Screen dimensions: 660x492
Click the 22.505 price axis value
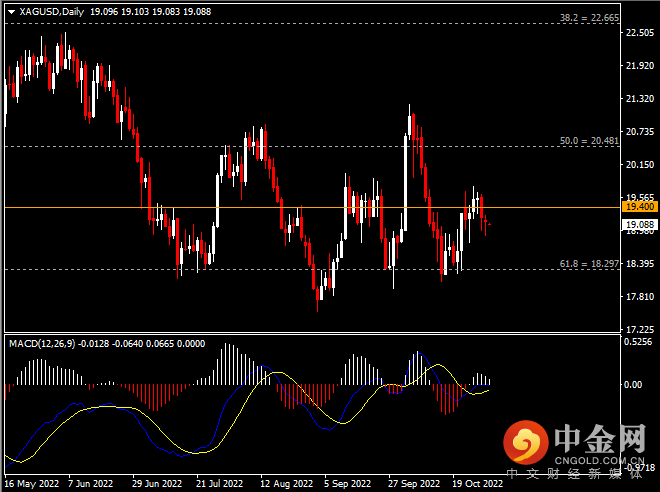click(640, 33)
